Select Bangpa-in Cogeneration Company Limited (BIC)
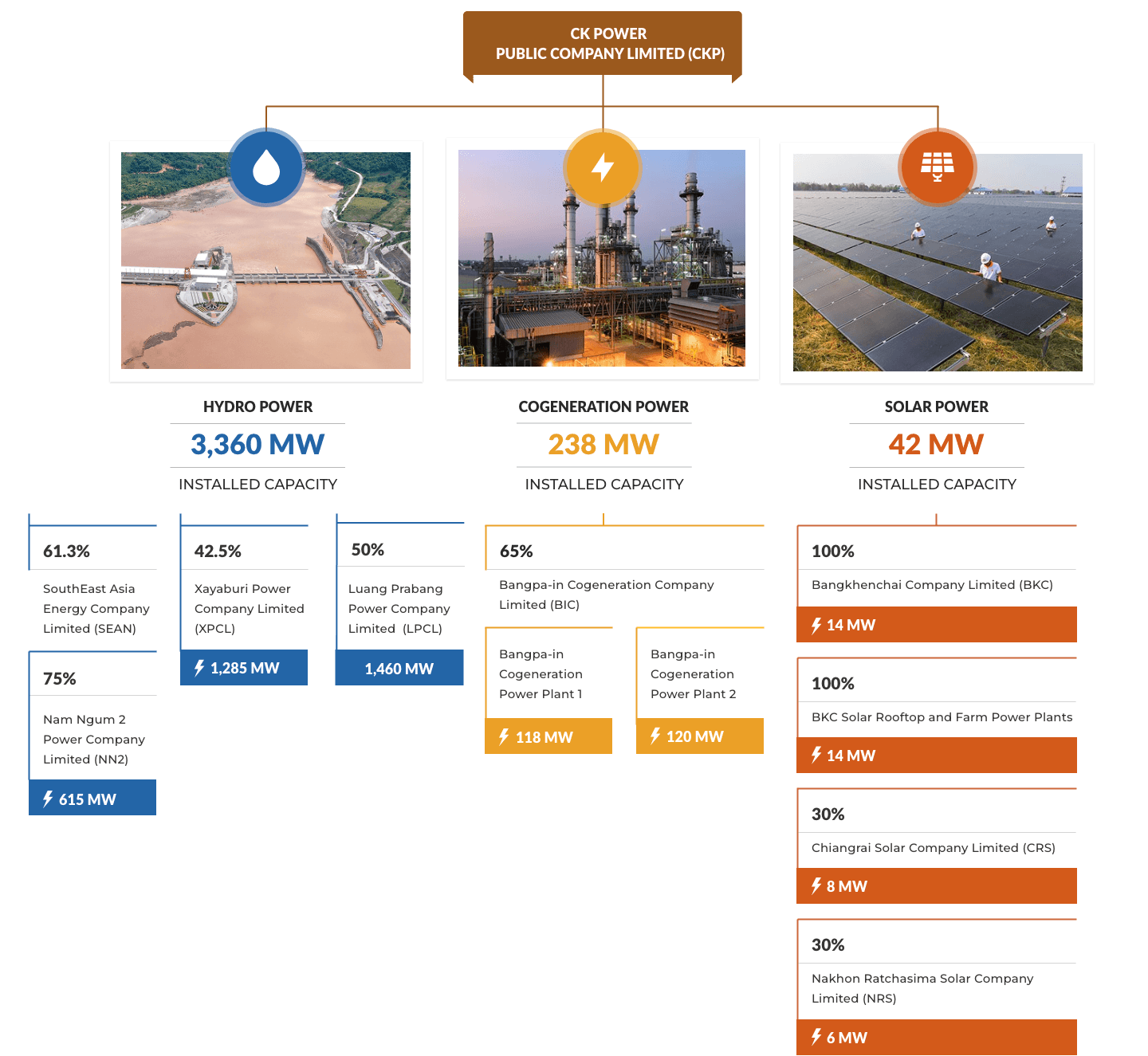This screenshot has height=1056, width=1148. click(x=606, y=595)
